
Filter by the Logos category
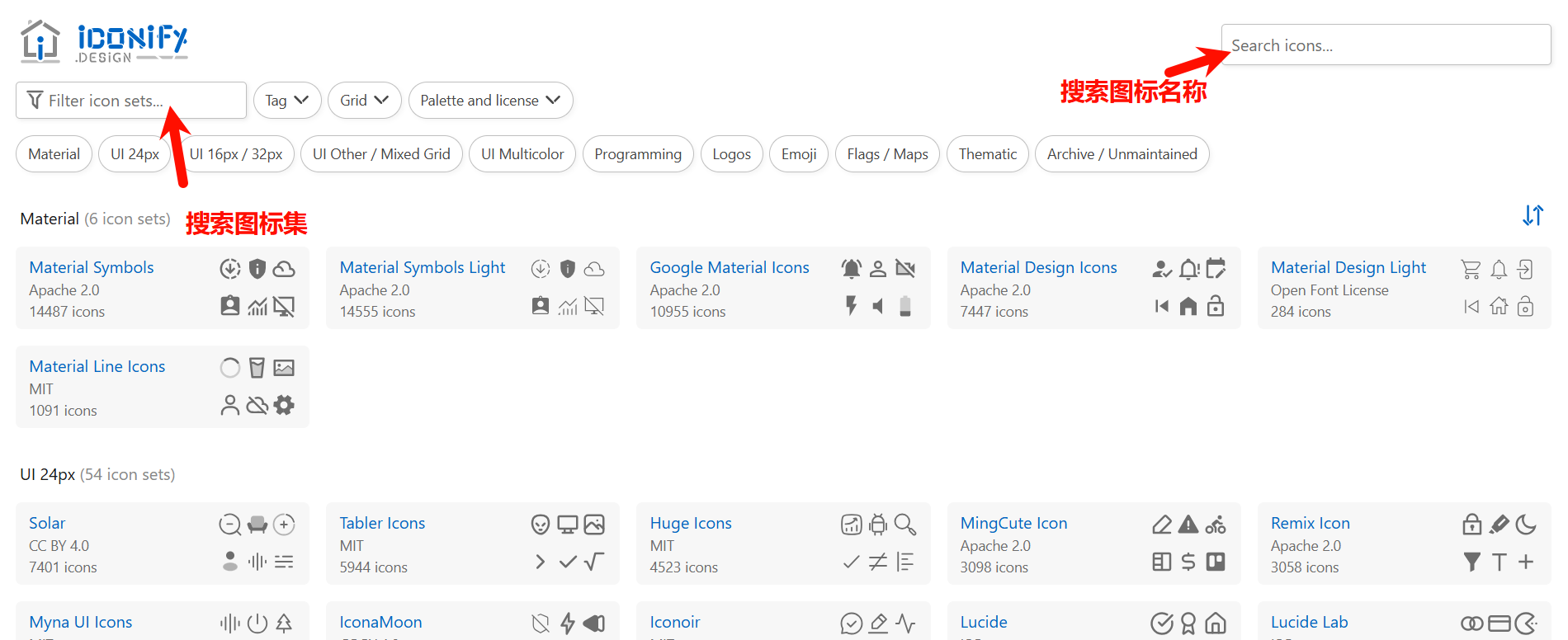click(732, 154)
